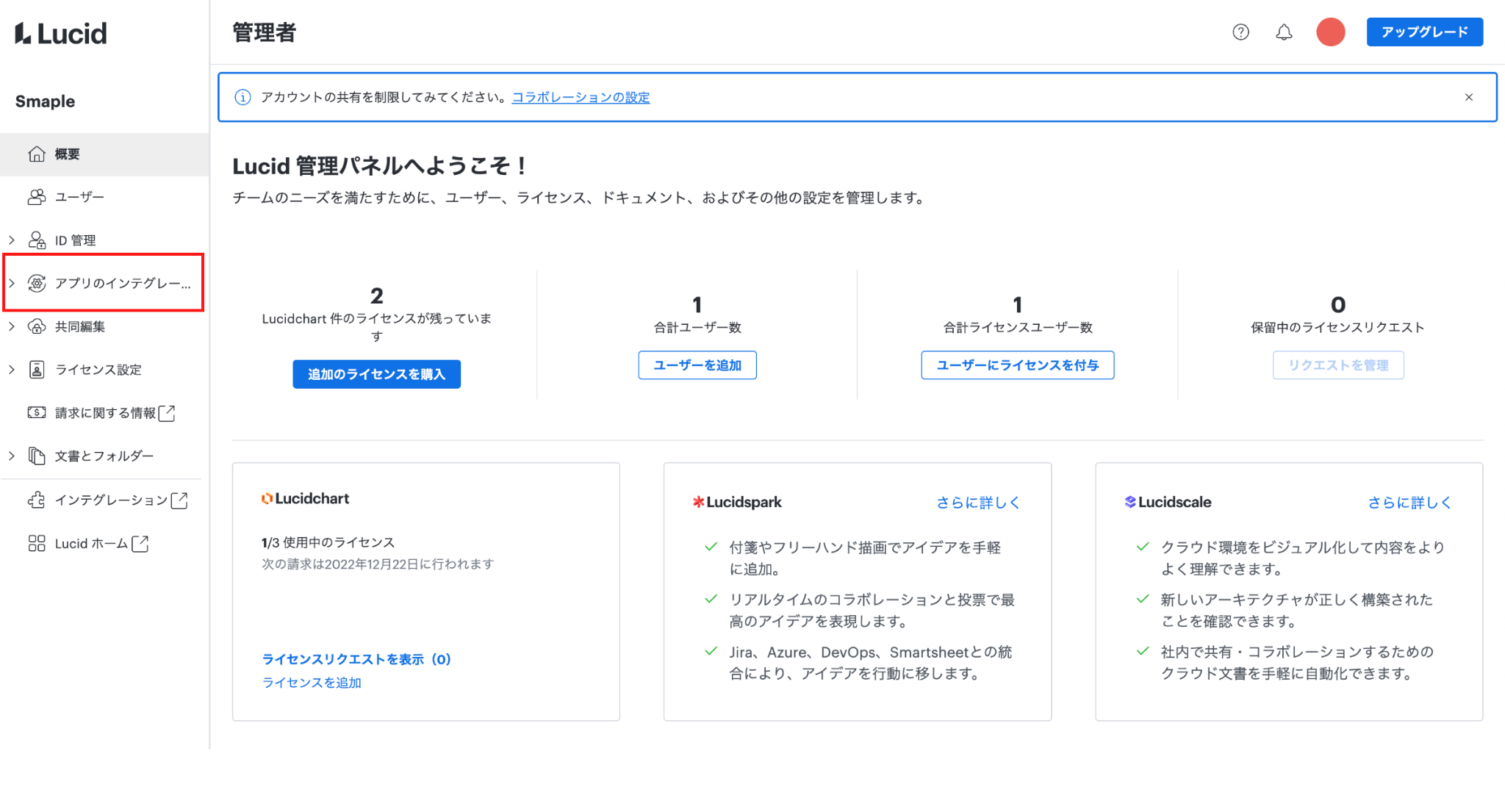Click the info icon in the banner

(243, 97)
